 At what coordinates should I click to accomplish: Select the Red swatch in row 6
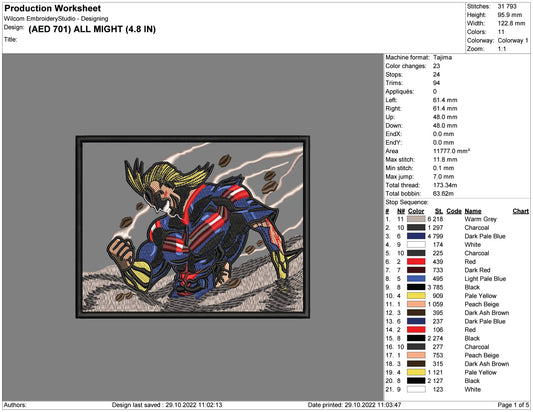(x=416, y=262)
